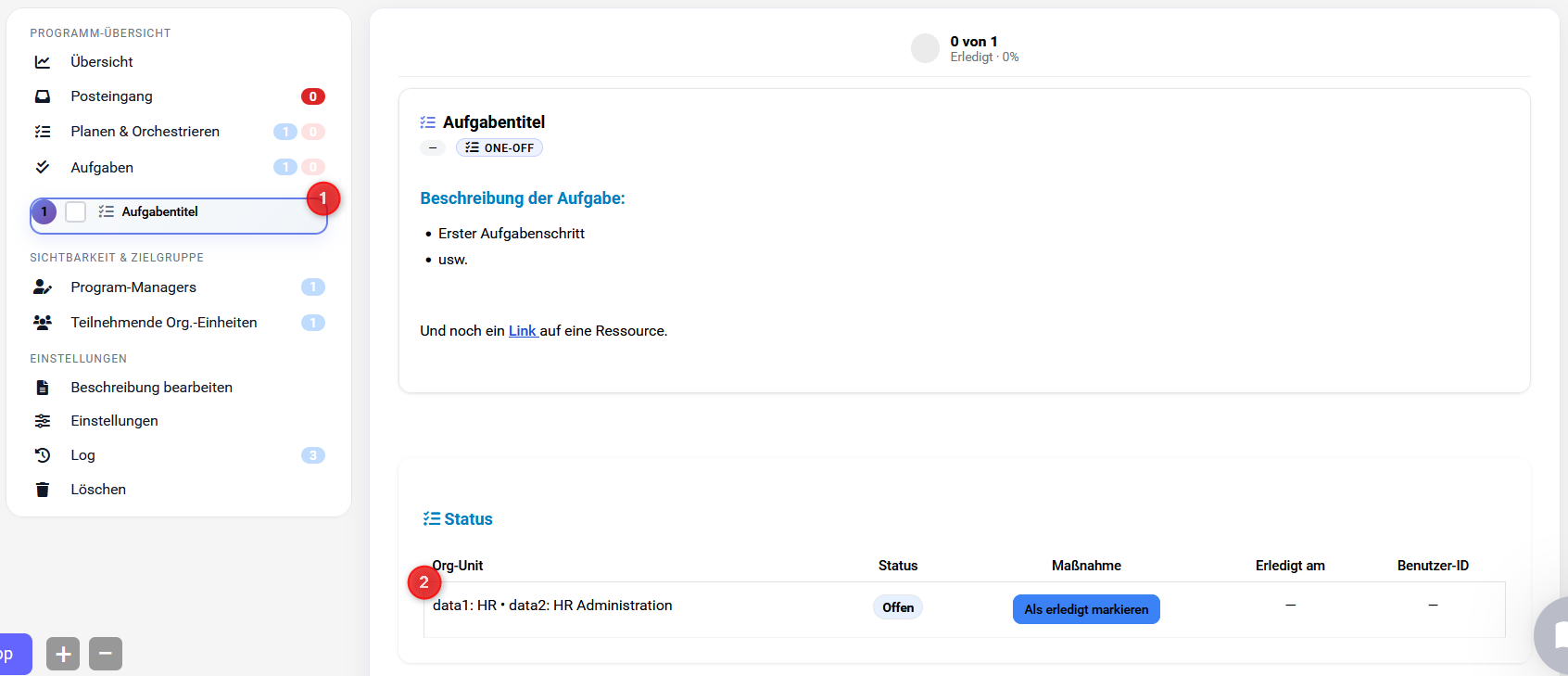Click the plus zoom button
Viewport: 1568px width, 676px height.
coord(63,654)
